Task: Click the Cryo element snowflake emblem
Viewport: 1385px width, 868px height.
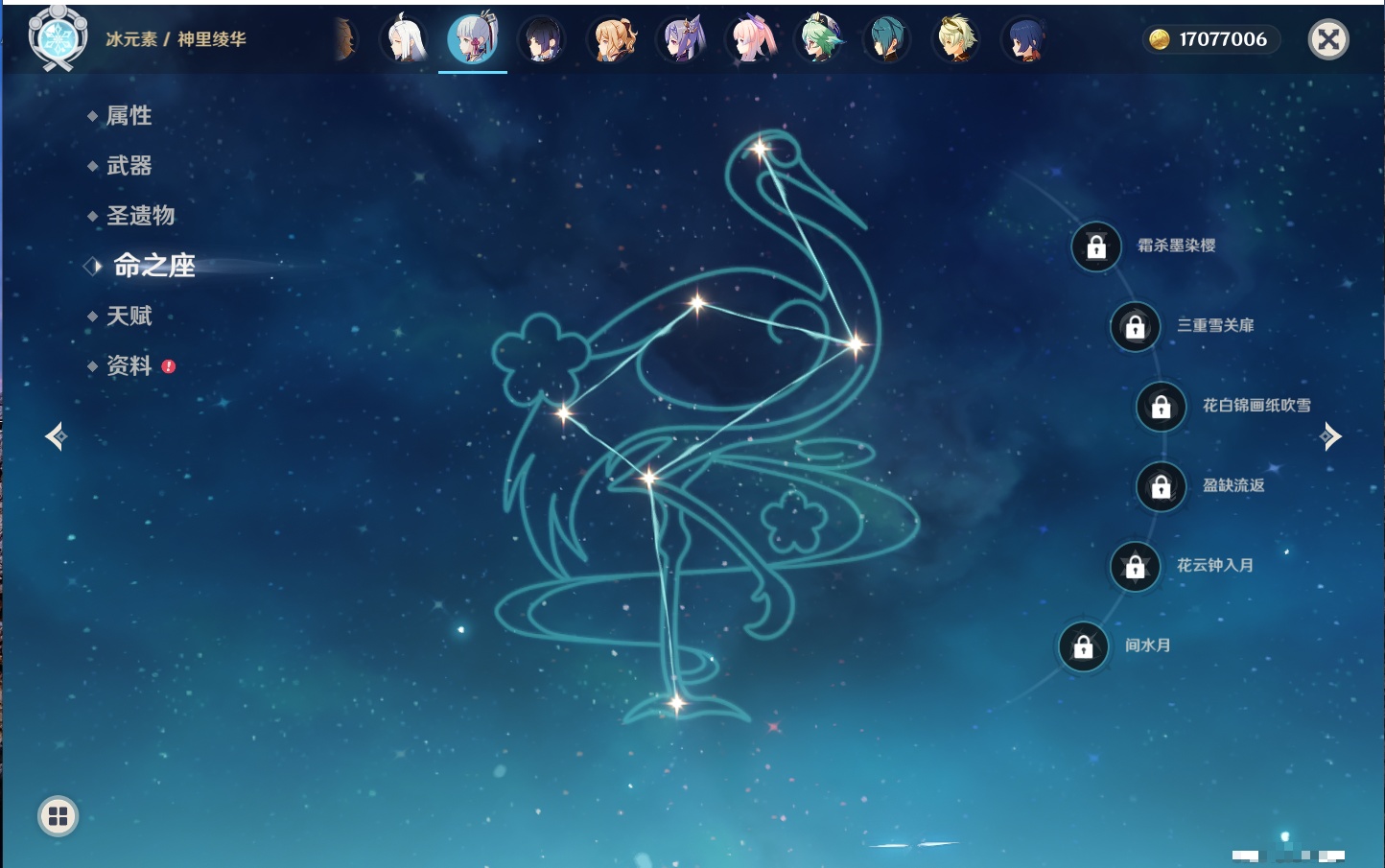Action: pos(58,39)
